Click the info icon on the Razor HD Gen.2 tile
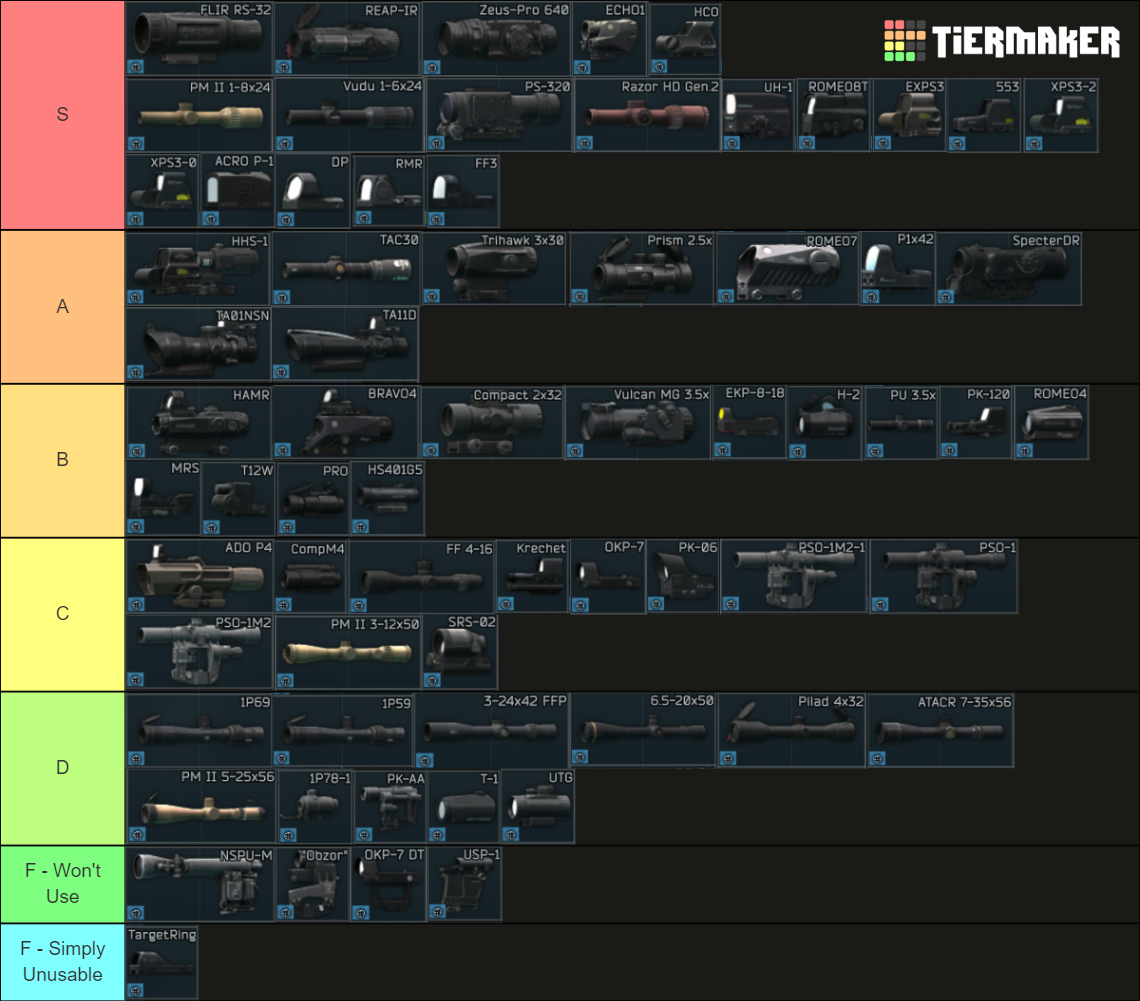Image resolution: width=1140 pixels, height=1001 pixels. (587, 142)
